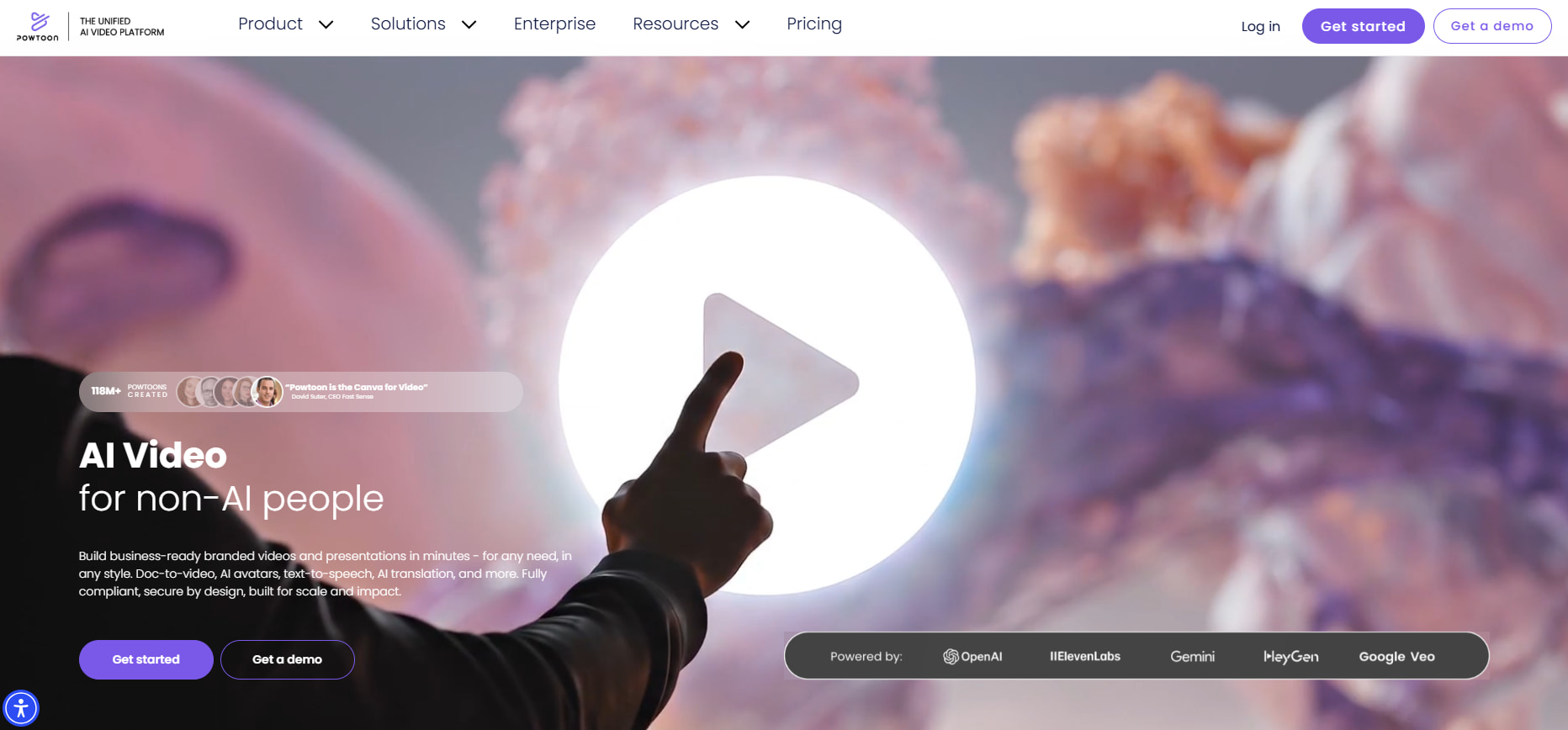Click the hero Get started button

click(x=146, y=659)
